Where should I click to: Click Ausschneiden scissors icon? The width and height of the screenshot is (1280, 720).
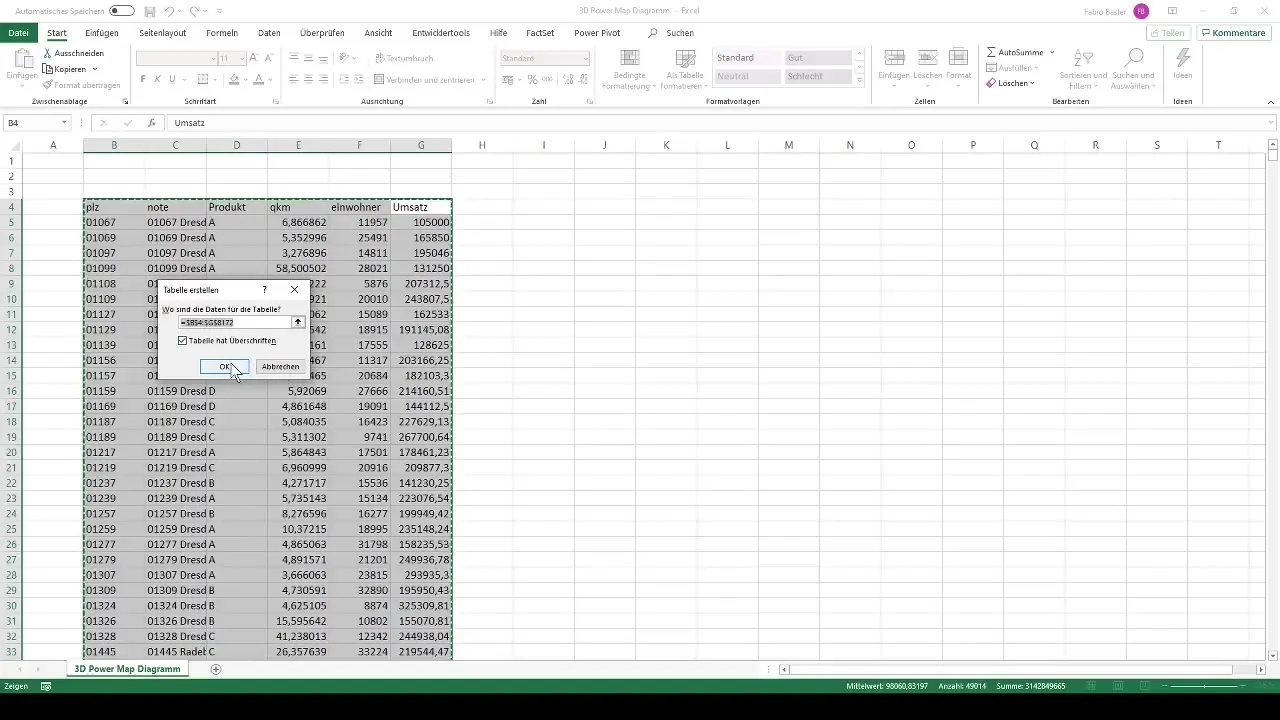[x=48, y=54]
